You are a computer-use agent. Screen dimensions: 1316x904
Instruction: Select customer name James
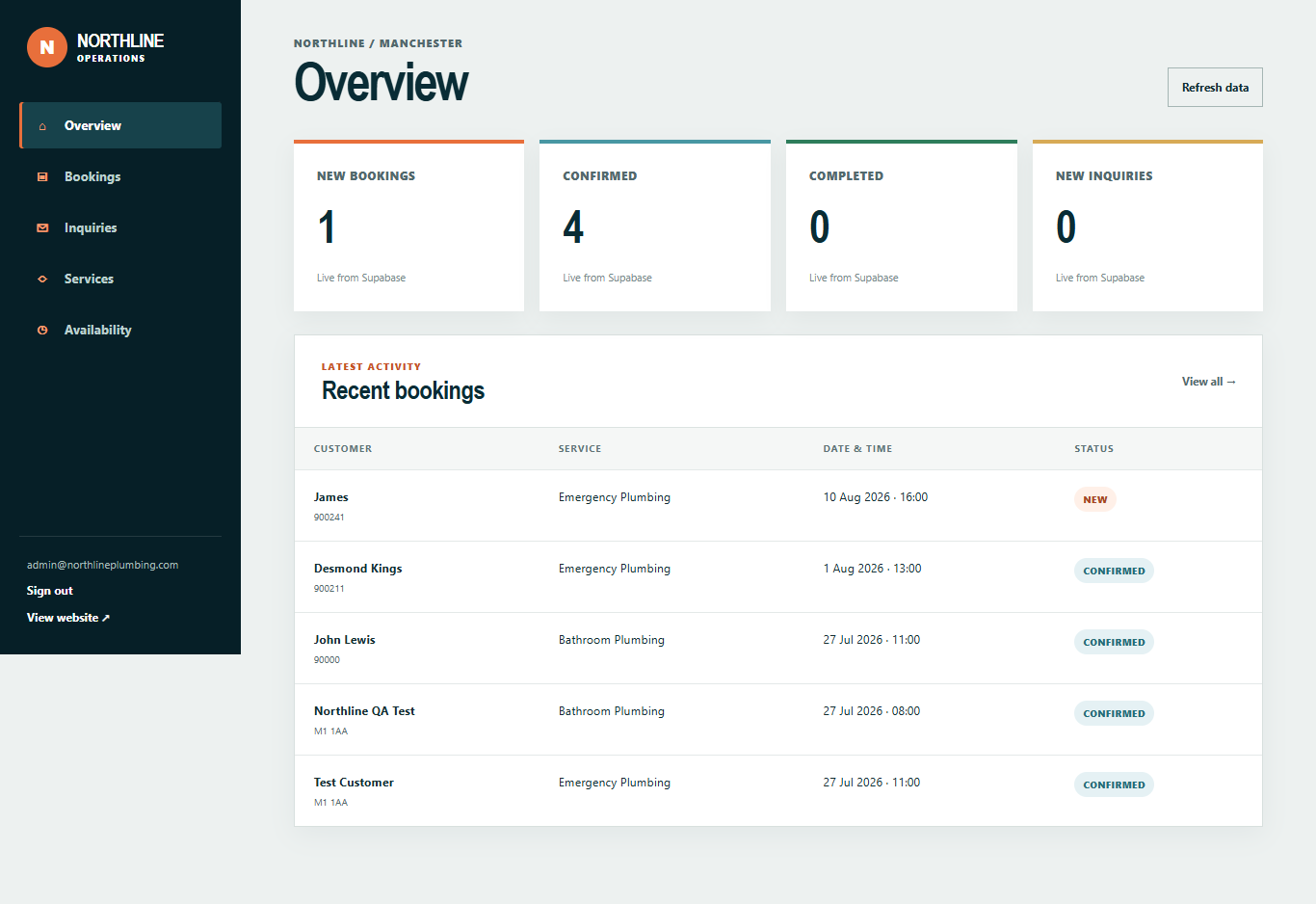pyautogui.click(x=331, y=497)
